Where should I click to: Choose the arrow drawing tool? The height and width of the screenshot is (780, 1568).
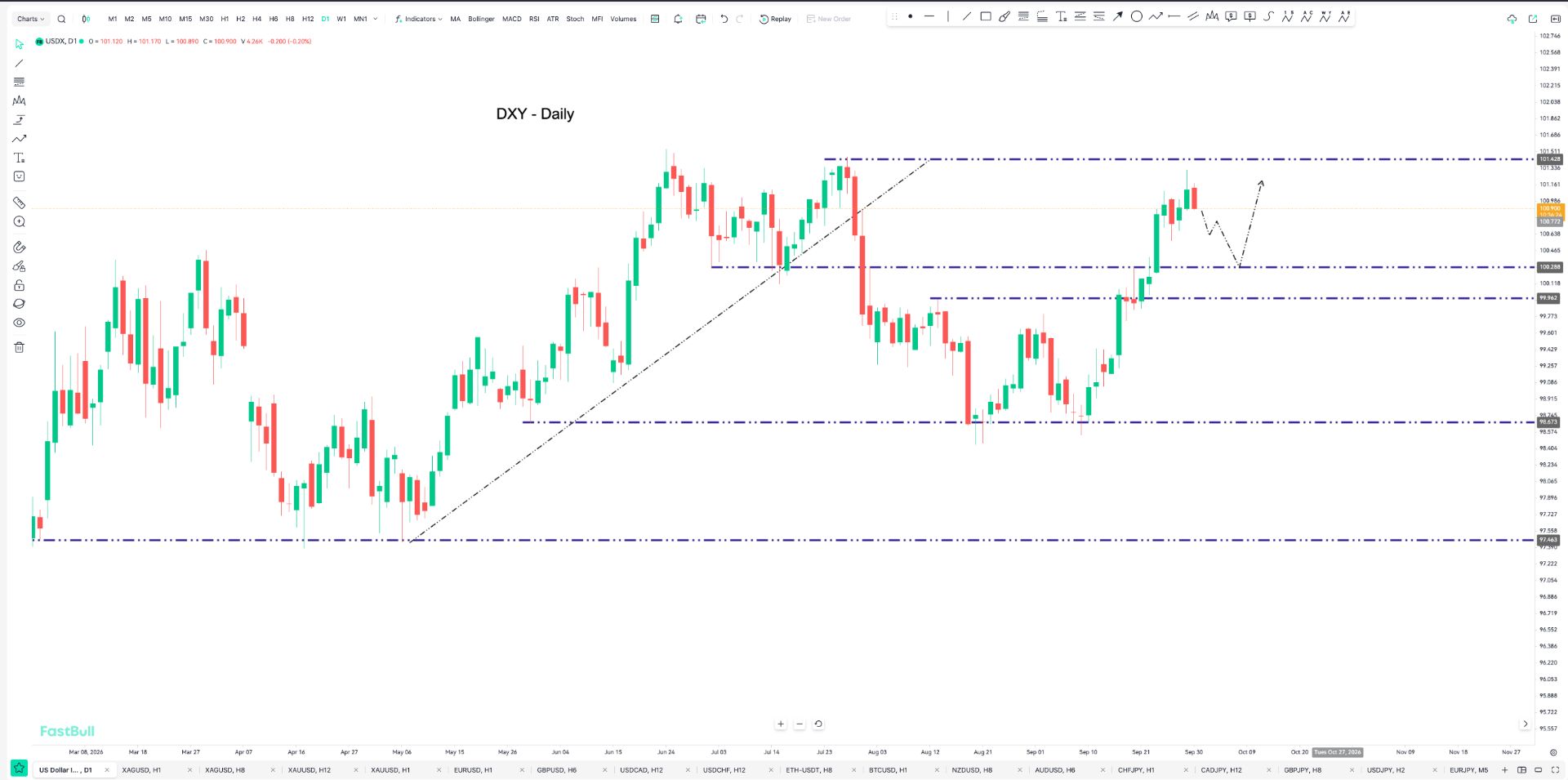pyautogui.click(x=1118, y=16)
